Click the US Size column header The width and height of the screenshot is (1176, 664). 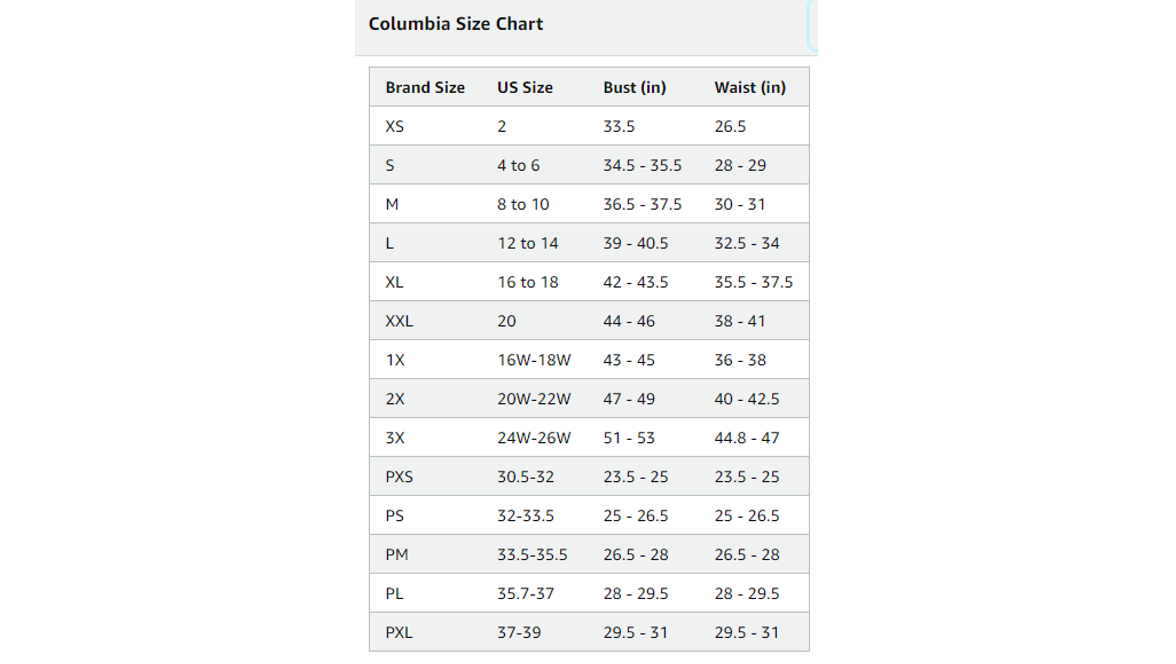tap(525, 88)
